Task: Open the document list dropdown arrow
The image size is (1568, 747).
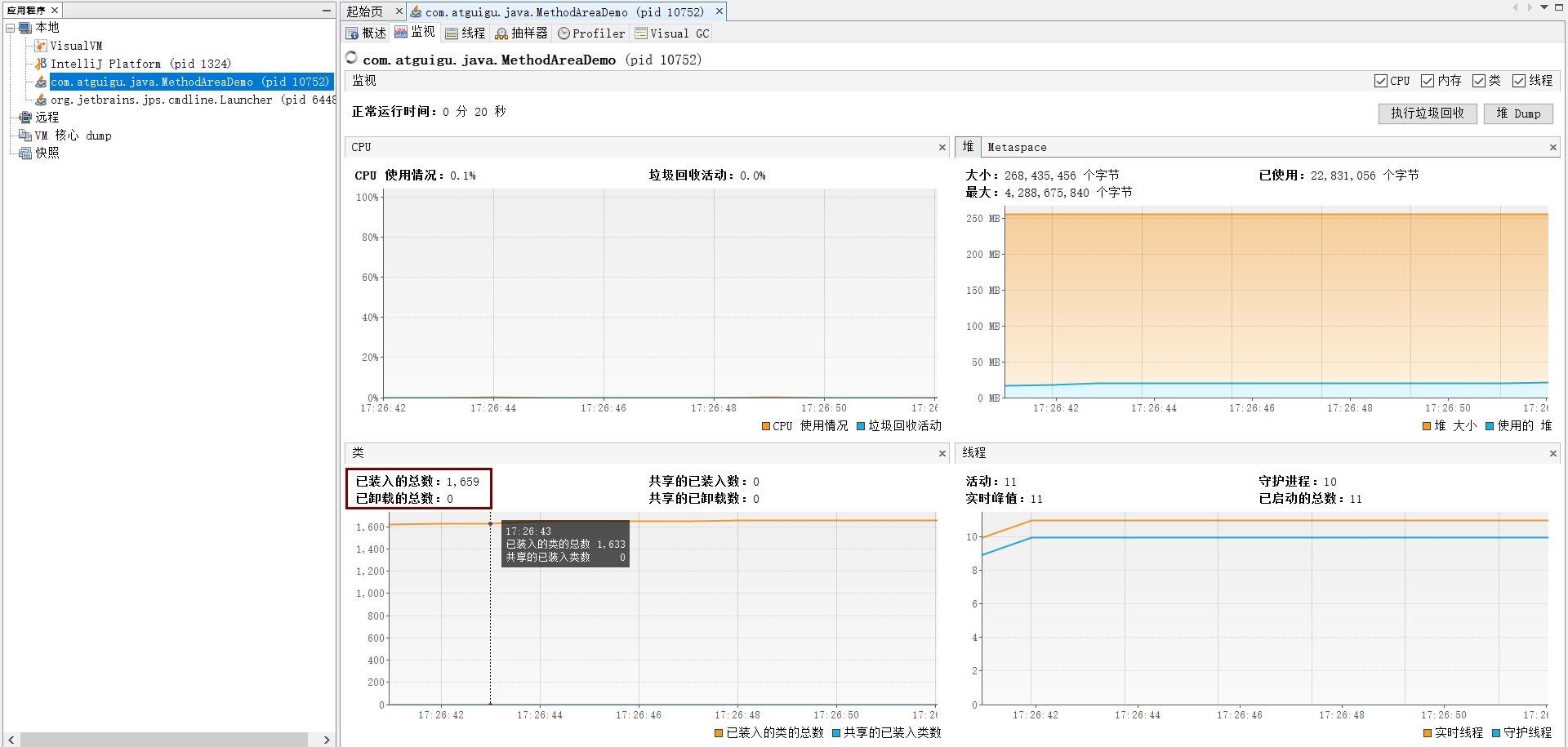Action: click(1543, 7)
